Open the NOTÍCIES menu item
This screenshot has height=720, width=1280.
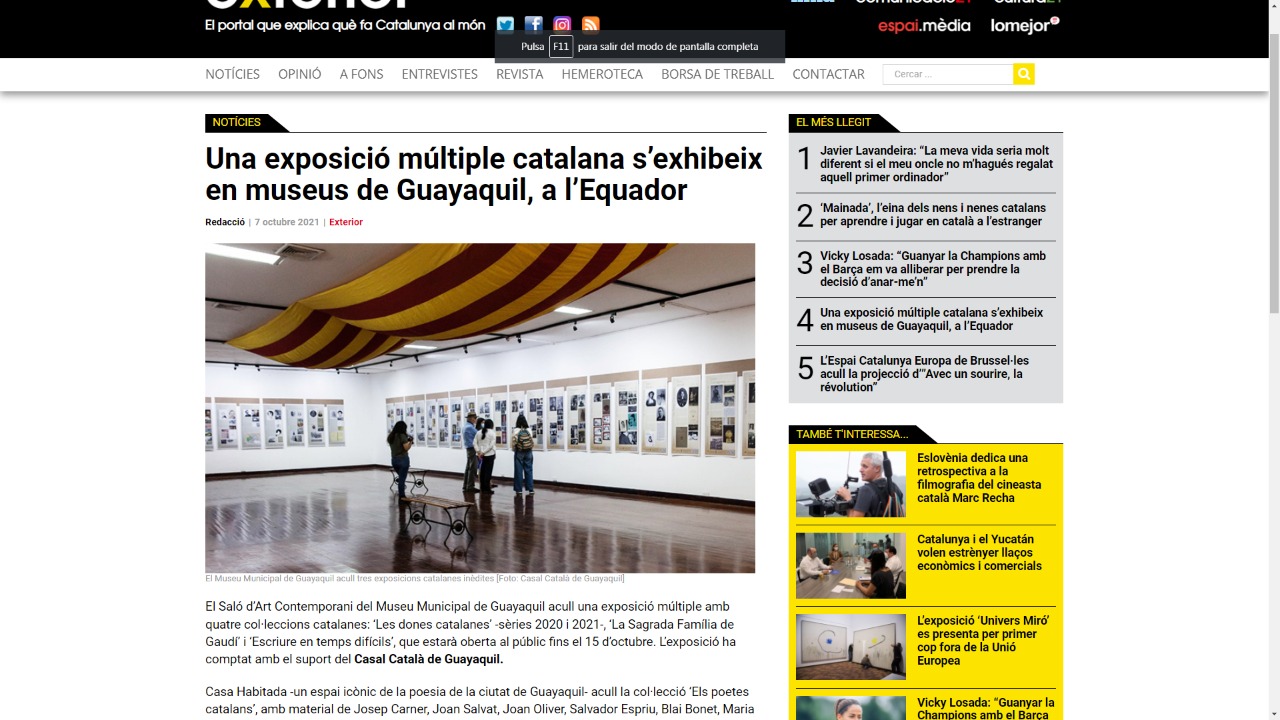pos(232,74)
